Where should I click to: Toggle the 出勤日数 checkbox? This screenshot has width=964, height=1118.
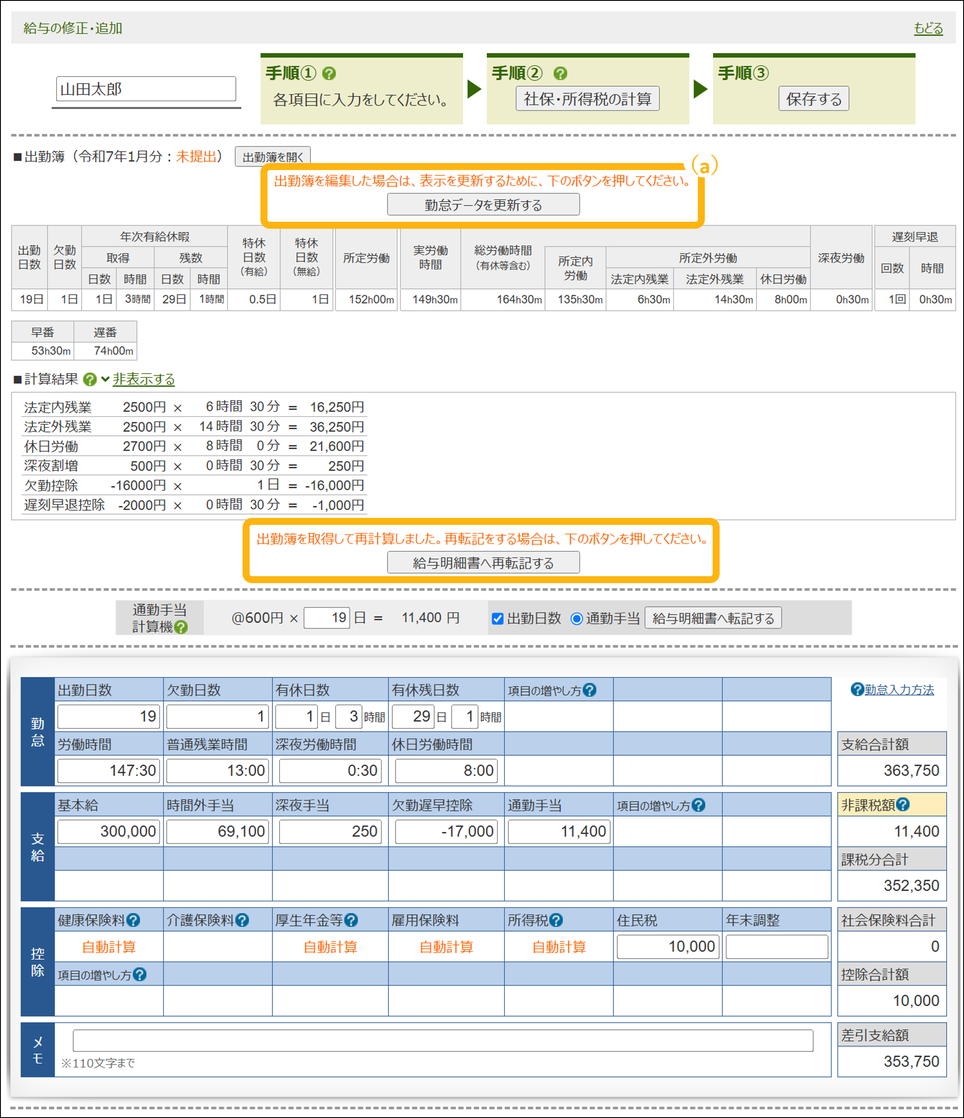[x=498, y=619]
